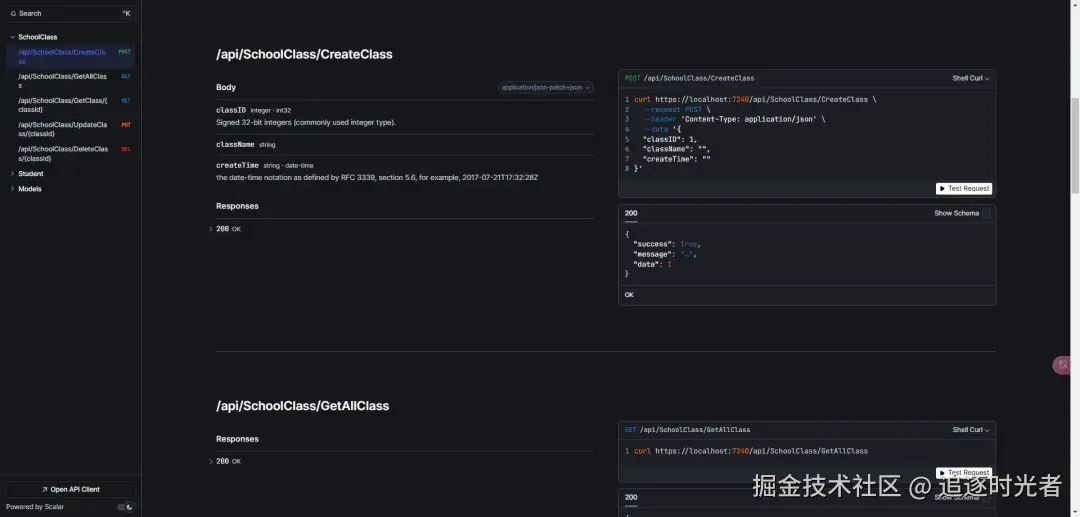Open /api/SchoolClass/GetClass/{classId} in the sidebar

click(62, 105)
